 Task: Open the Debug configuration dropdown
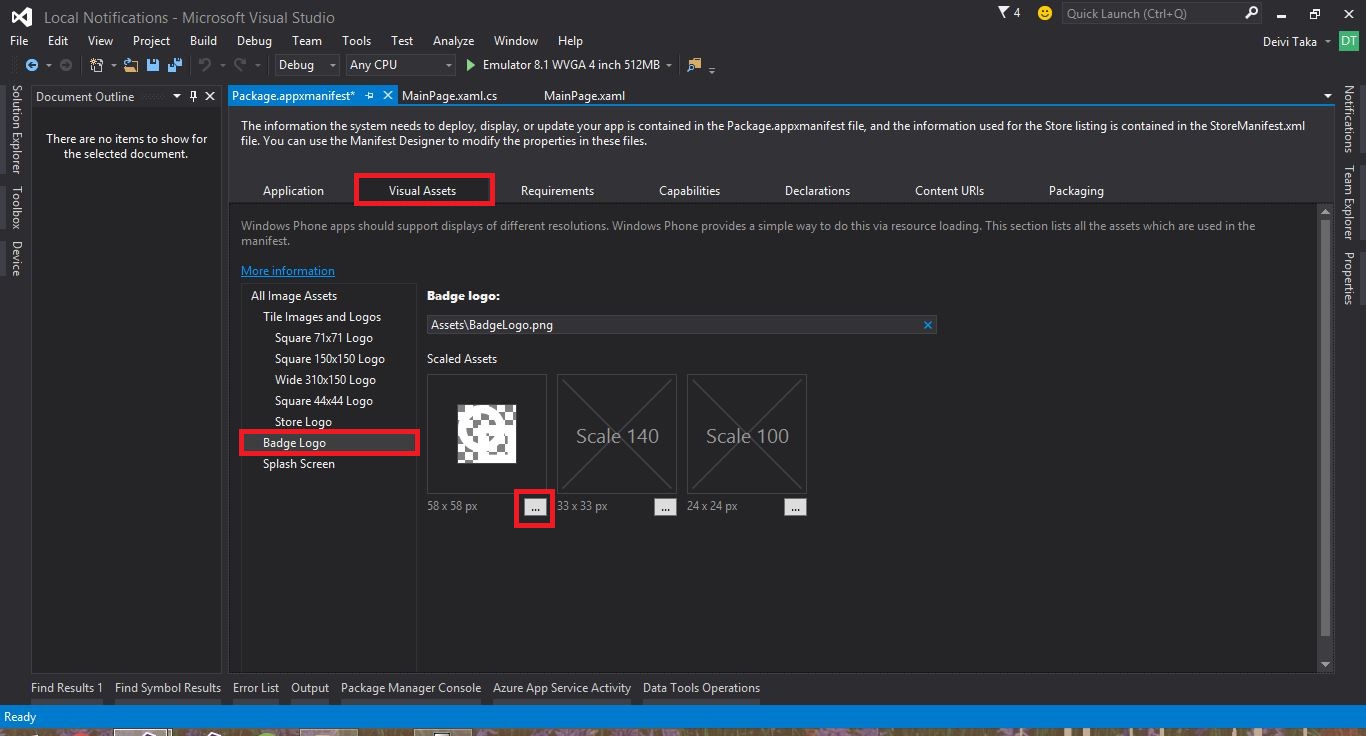pos(308,65)
